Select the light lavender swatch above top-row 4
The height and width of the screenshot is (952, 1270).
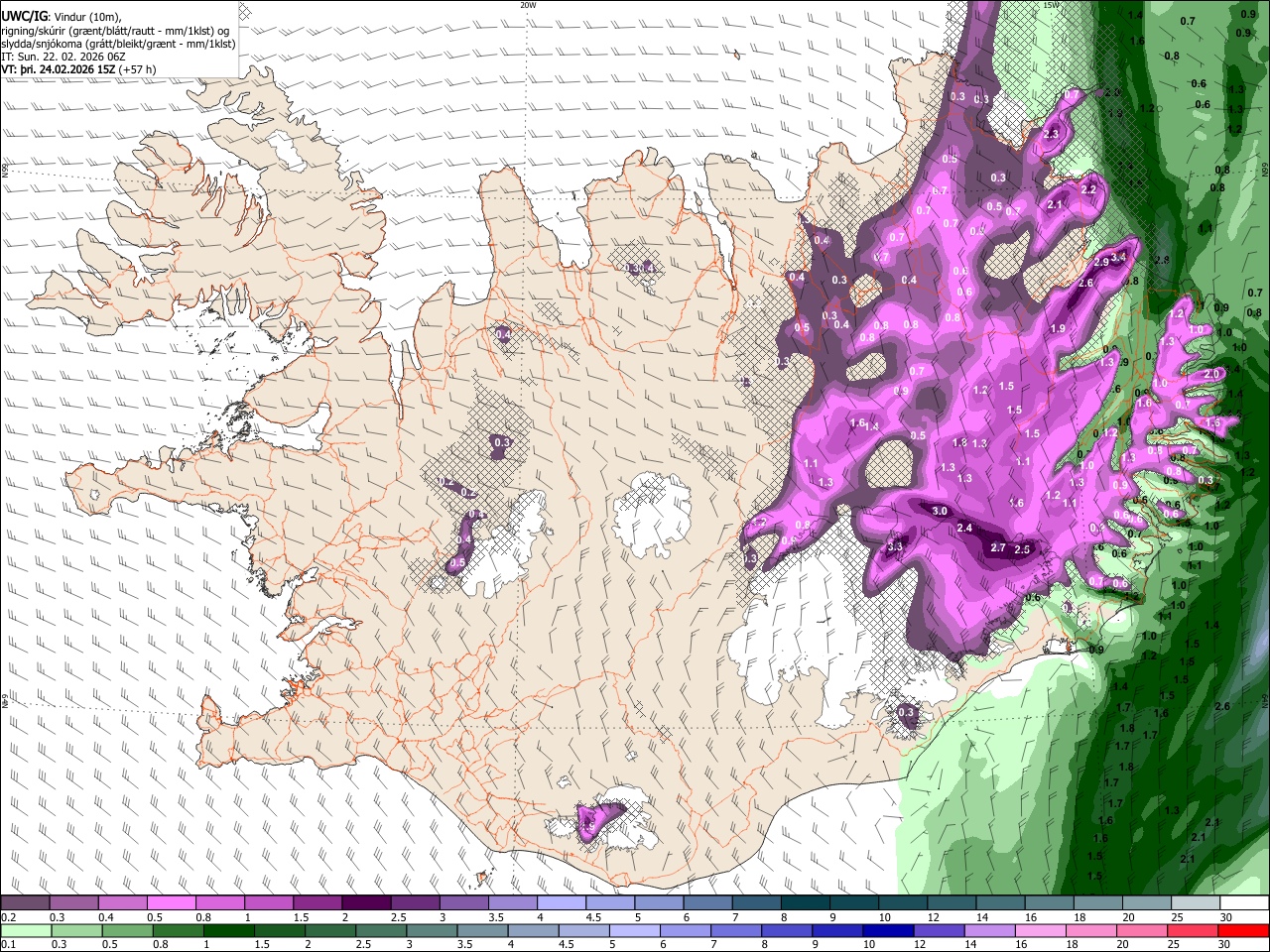(x=561, y=903)
